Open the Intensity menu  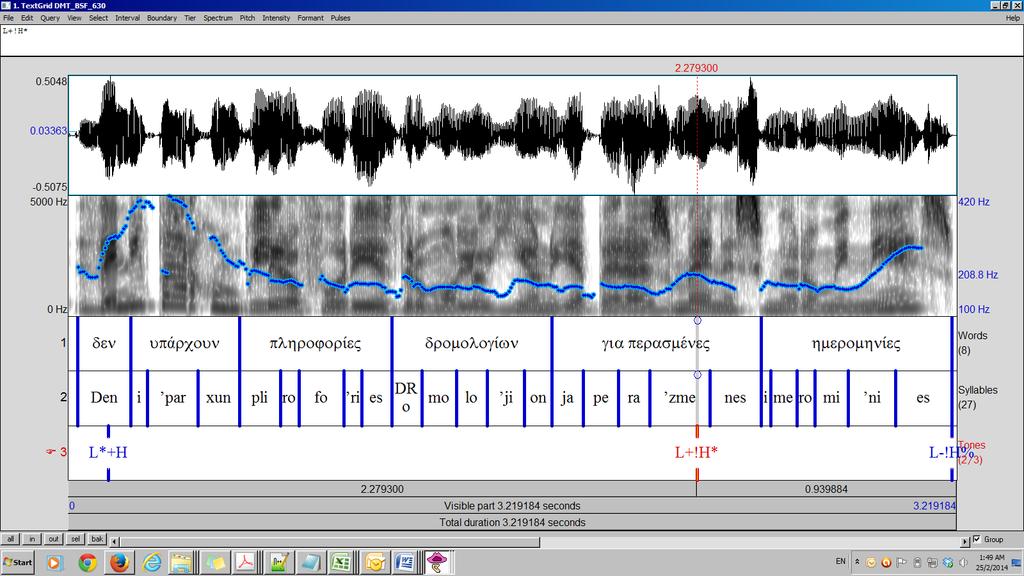pos(276,18)
